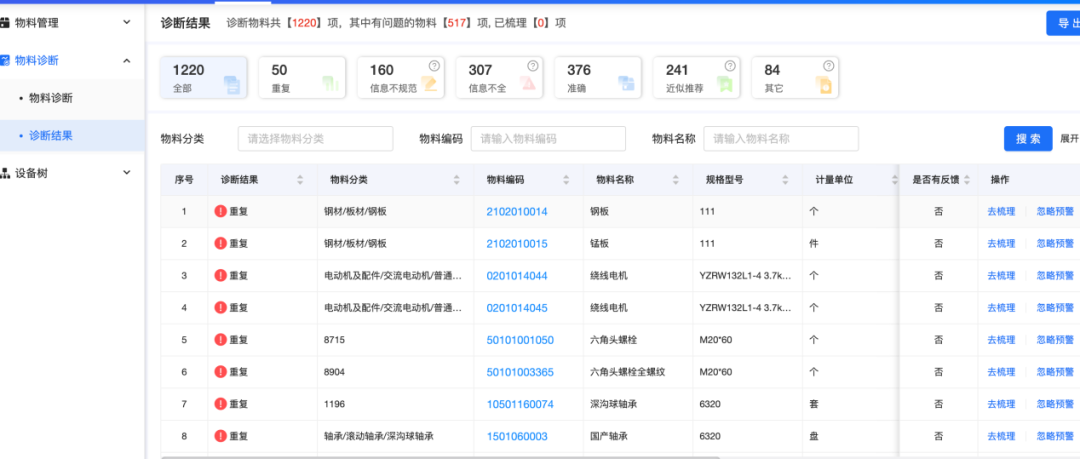
Task: Open material code 50101001050 link
Action: (x=520, y=340)
